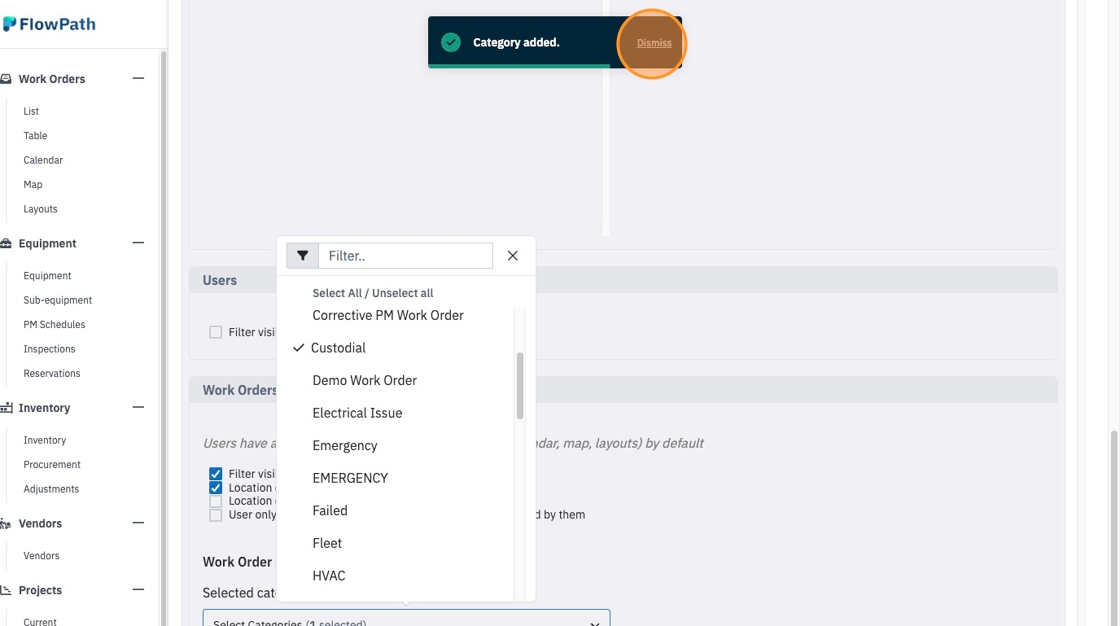This screenshot has width=1120, height=626.
Task: Collapse the Work Orders sidebar section
Action: click(x=139, y=79)
